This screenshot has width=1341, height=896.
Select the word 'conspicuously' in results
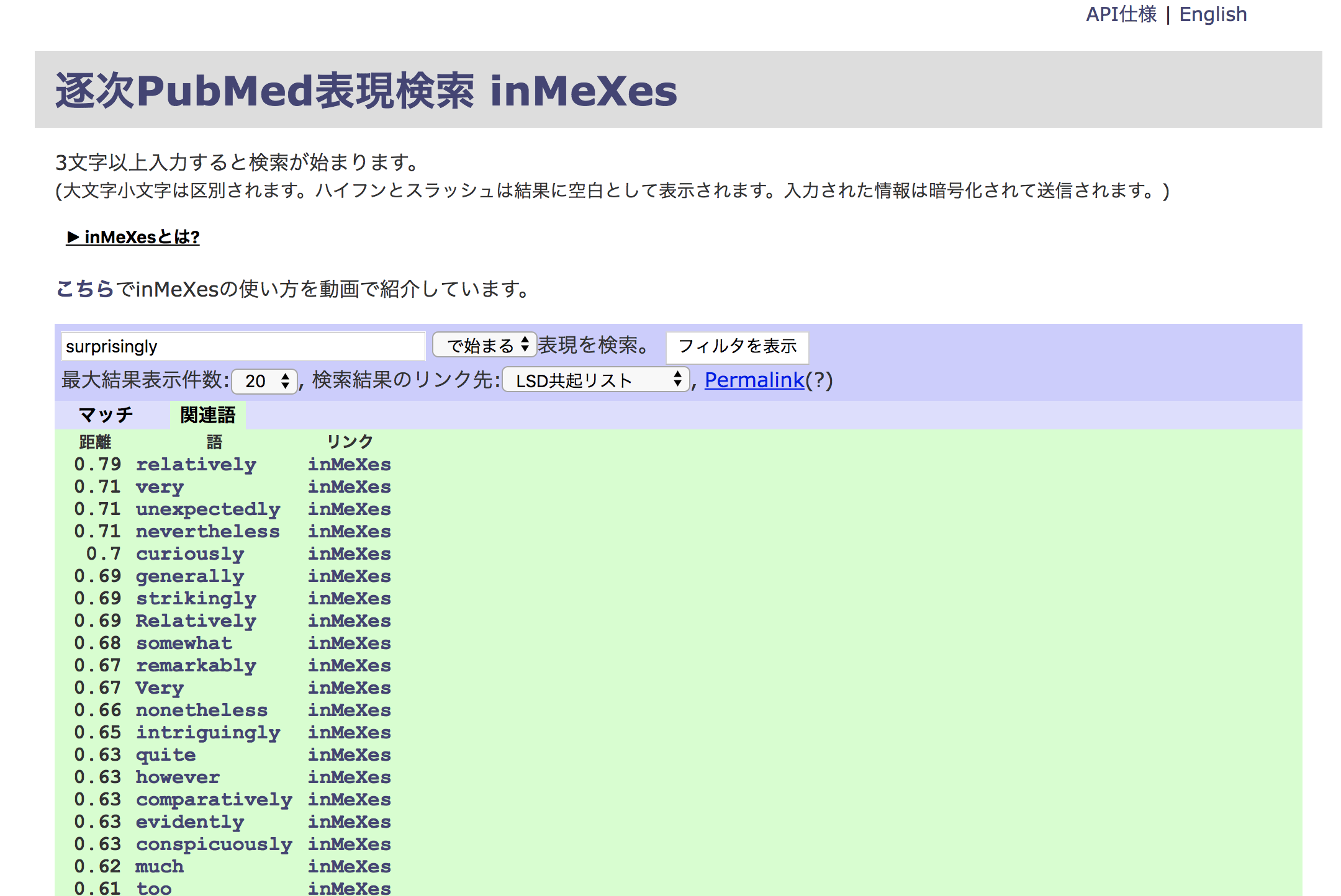[x=214, y=844]
